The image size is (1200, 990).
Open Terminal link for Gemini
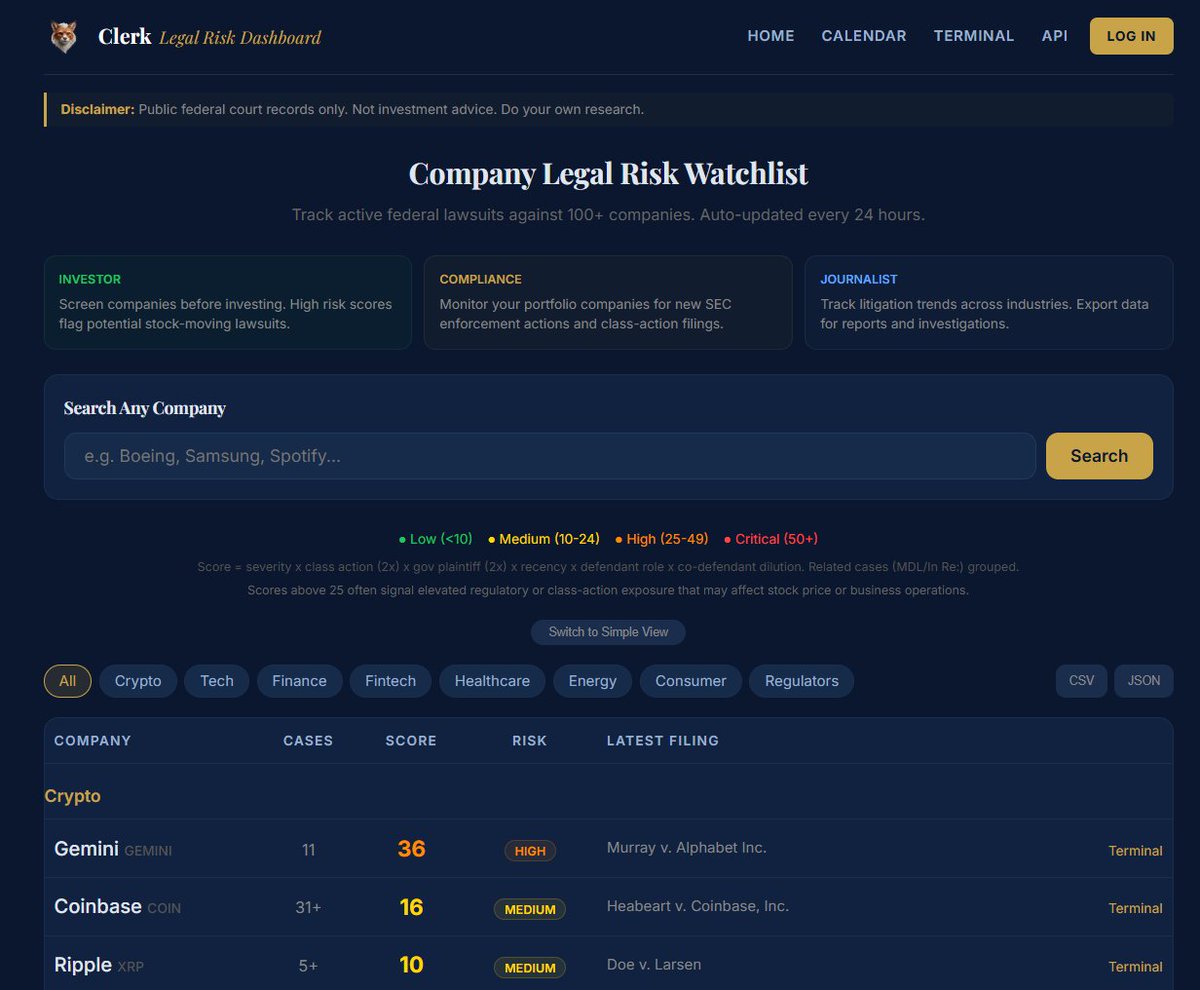click(x=1135, y=851)
